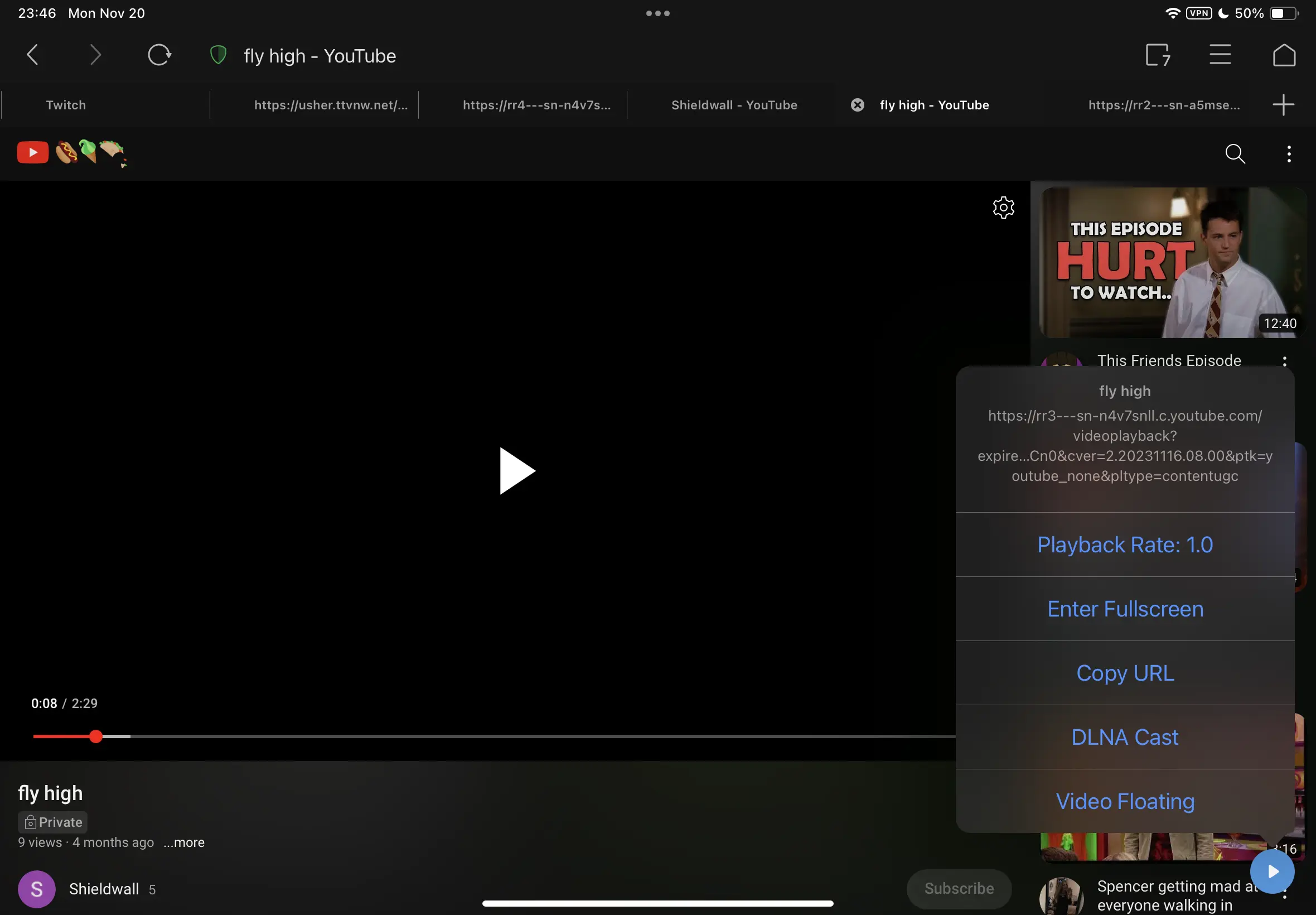Expand the description with ...more
The width and height of the screenshot is (1316, 915).
183,843
